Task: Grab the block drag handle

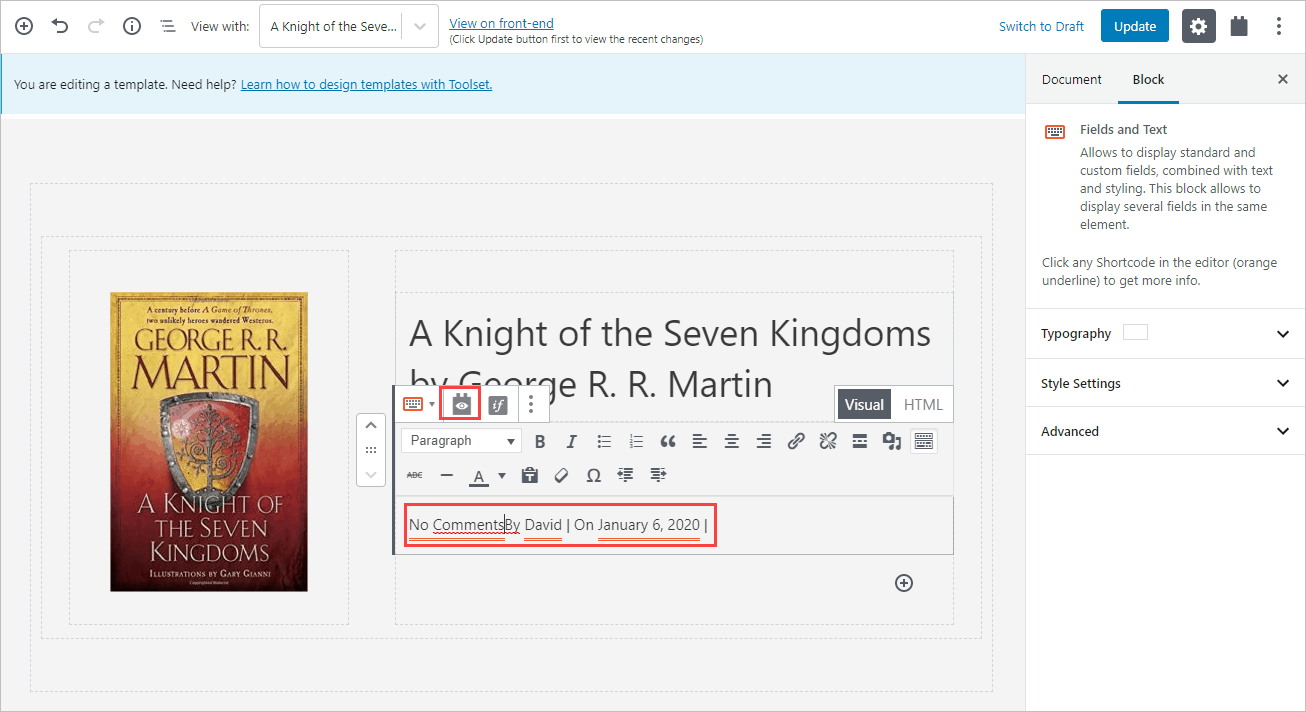Action: coord(371,450)
